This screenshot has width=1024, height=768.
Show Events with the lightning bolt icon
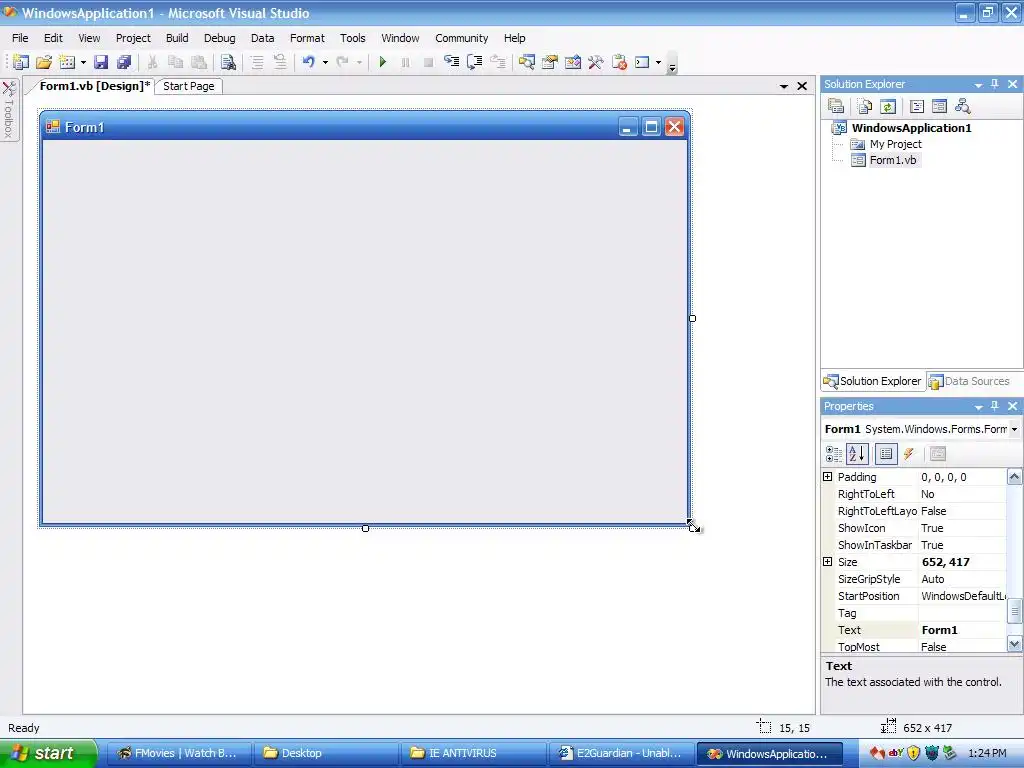[908, 454]
